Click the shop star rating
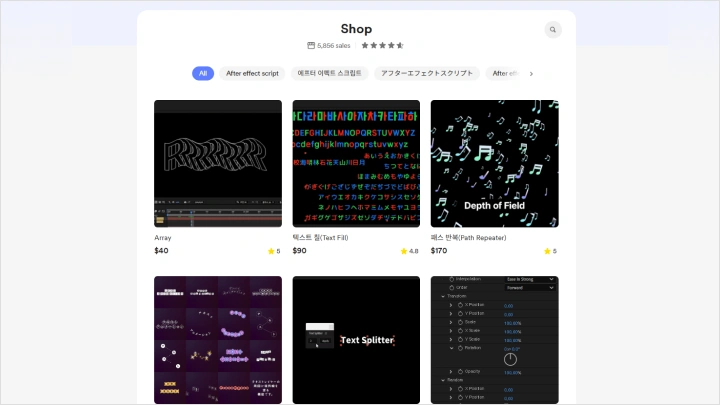This screenshot has width=720, height=405. (382, 45)
